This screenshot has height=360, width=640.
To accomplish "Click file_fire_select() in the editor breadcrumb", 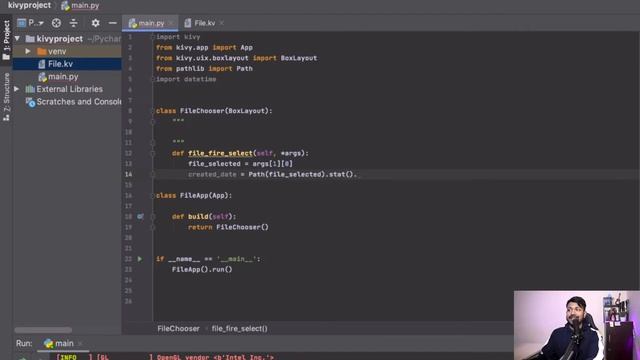I will tap(240, 329).
